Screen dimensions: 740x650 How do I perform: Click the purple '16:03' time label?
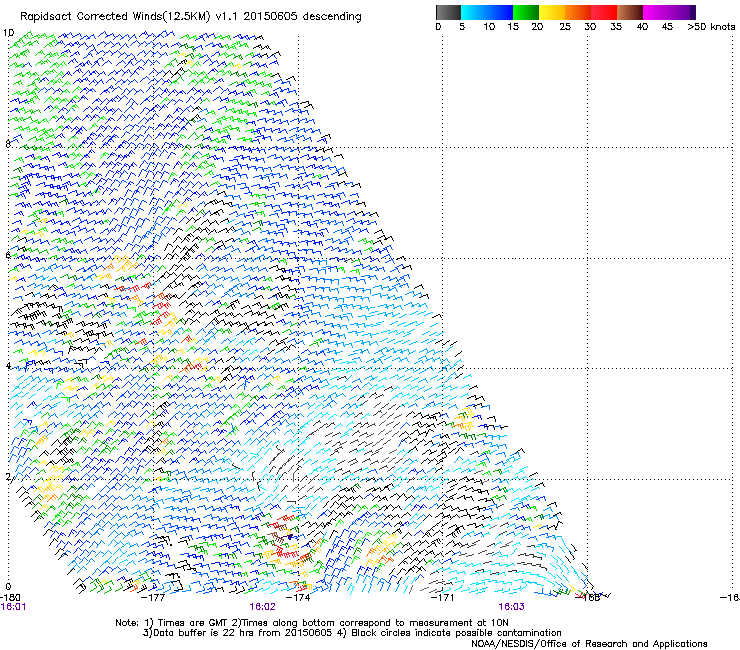click(512, 607)
